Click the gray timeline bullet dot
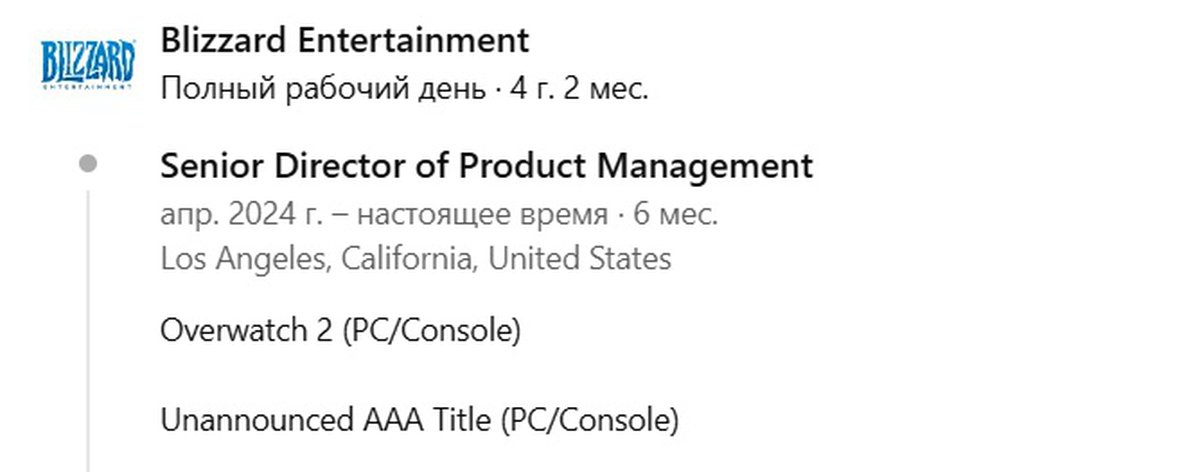1200x472 pixels. click(88, 164)
